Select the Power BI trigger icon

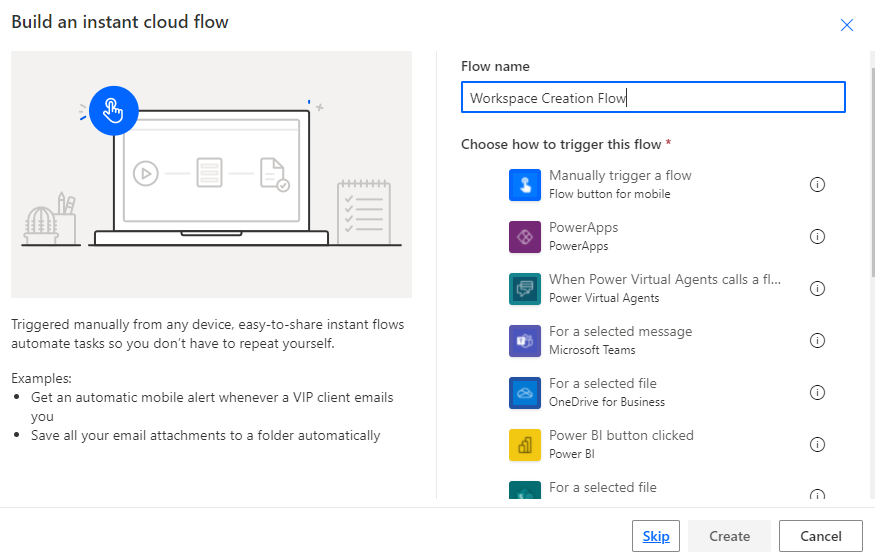(525, 445)
